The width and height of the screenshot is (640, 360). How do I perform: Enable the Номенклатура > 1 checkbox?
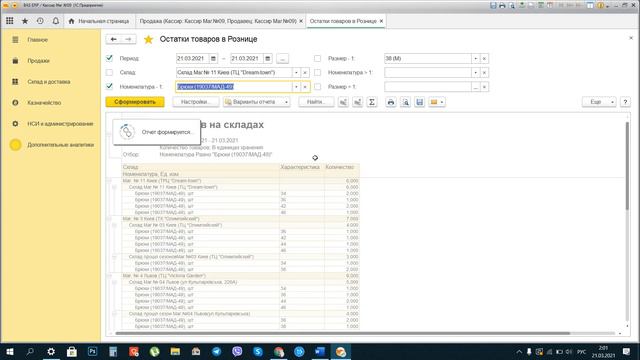tap(317, 73)
